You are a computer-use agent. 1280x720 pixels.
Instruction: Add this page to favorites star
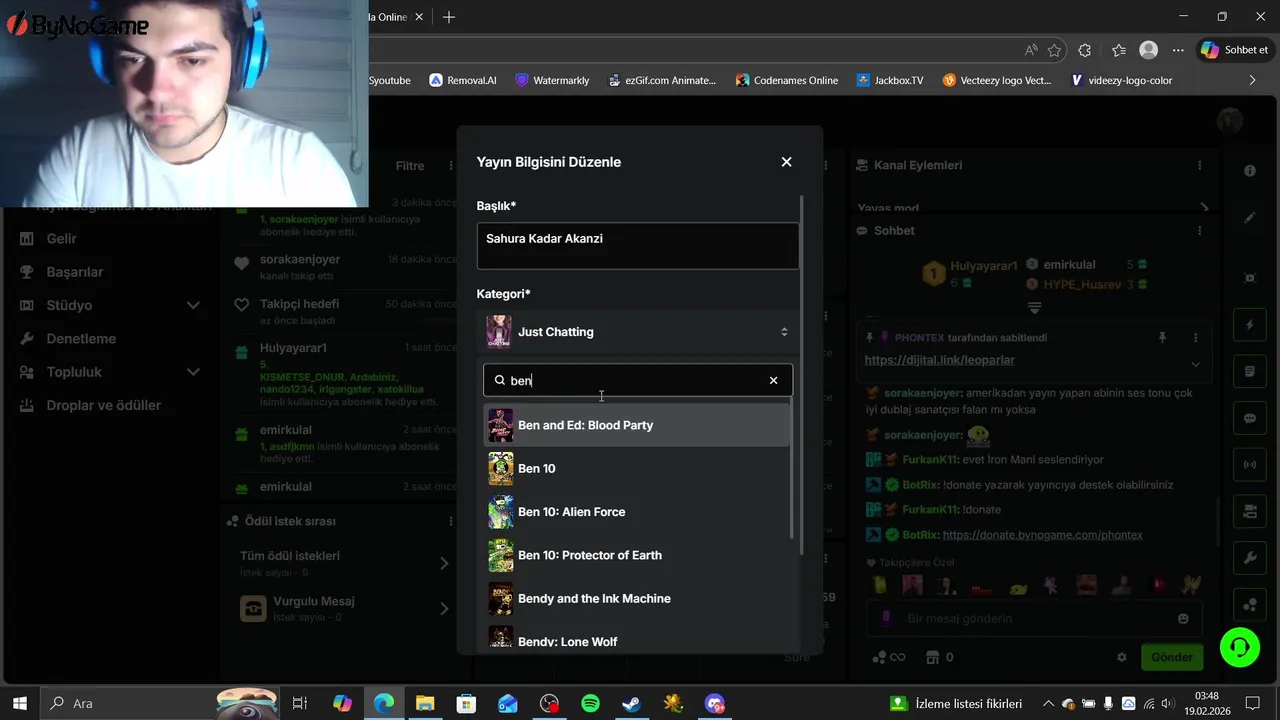pos(1055,50)
